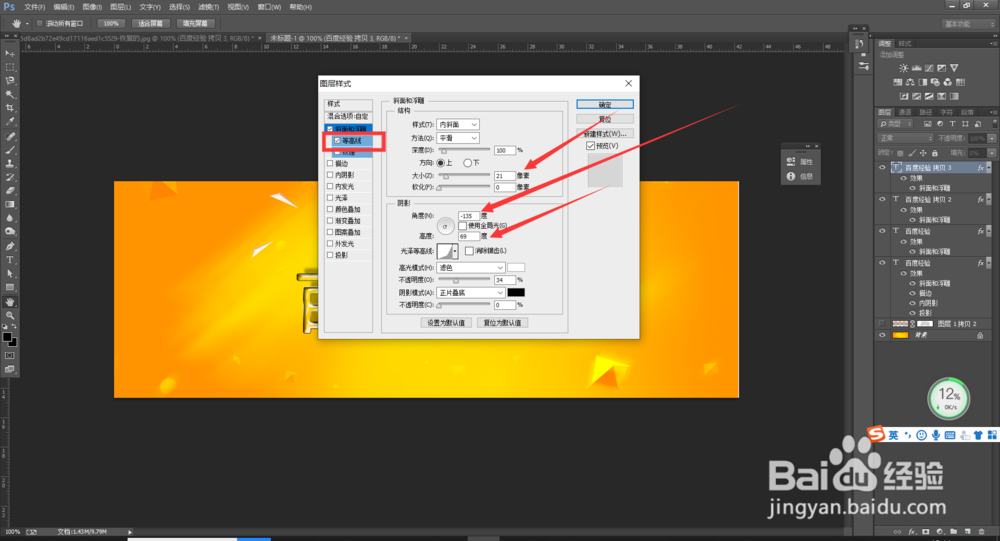
Task: Click the 适合屏幕 button
Action: point(151,24)
